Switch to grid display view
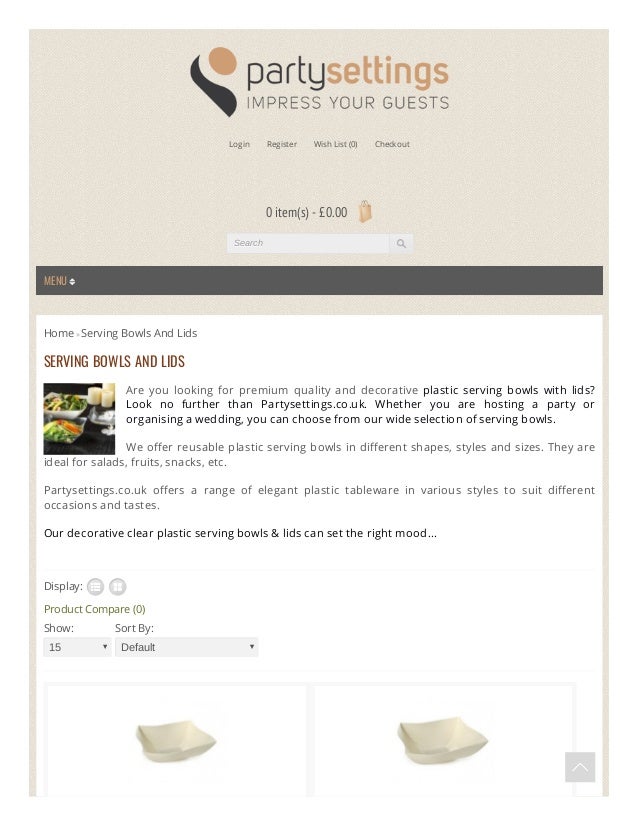 (x=117, y=586)
